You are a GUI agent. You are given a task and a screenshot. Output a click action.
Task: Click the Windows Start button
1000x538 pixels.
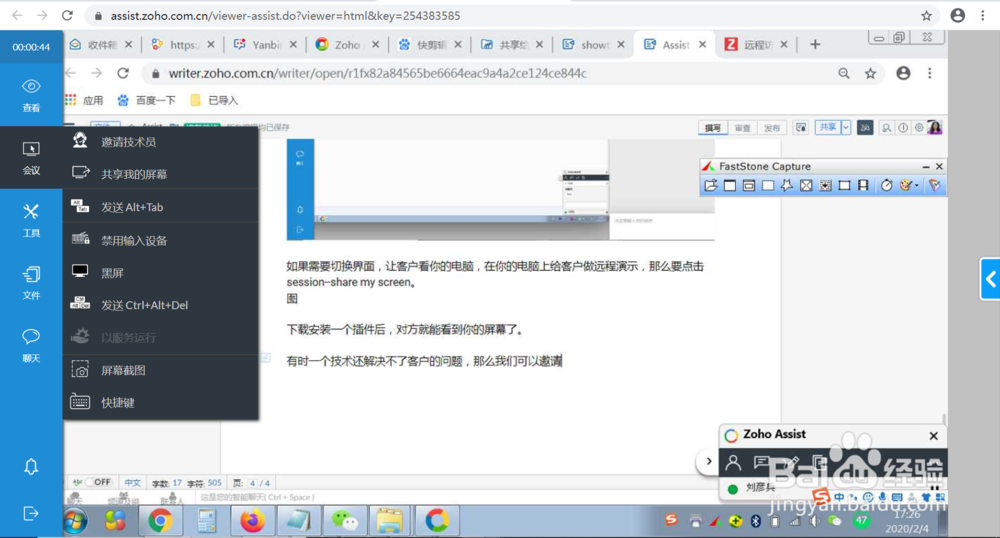pos(75,521)
